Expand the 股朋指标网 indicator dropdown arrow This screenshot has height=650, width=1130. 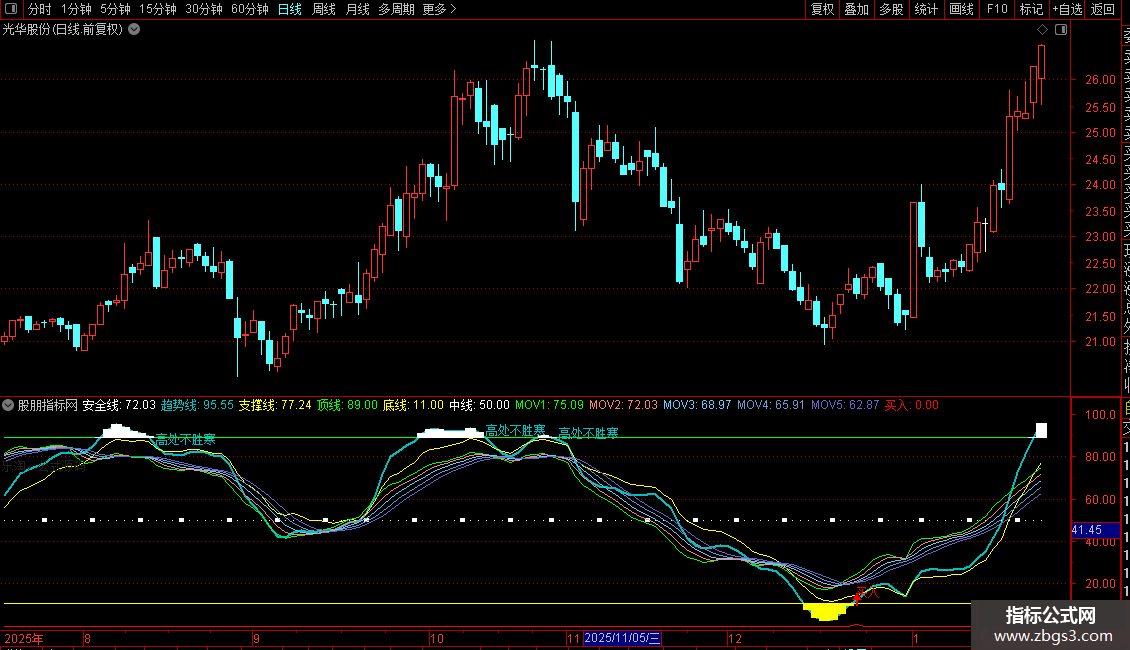(9, 405)
